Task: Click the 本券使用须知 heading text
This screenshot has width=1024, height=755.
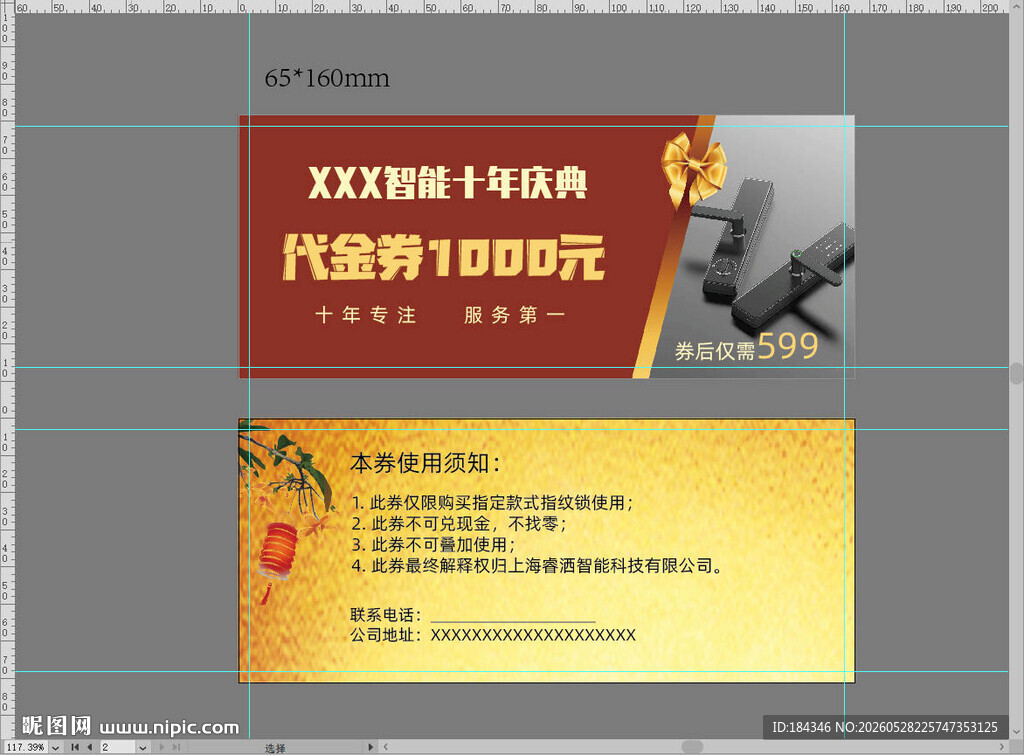Action: click(425, 463)
